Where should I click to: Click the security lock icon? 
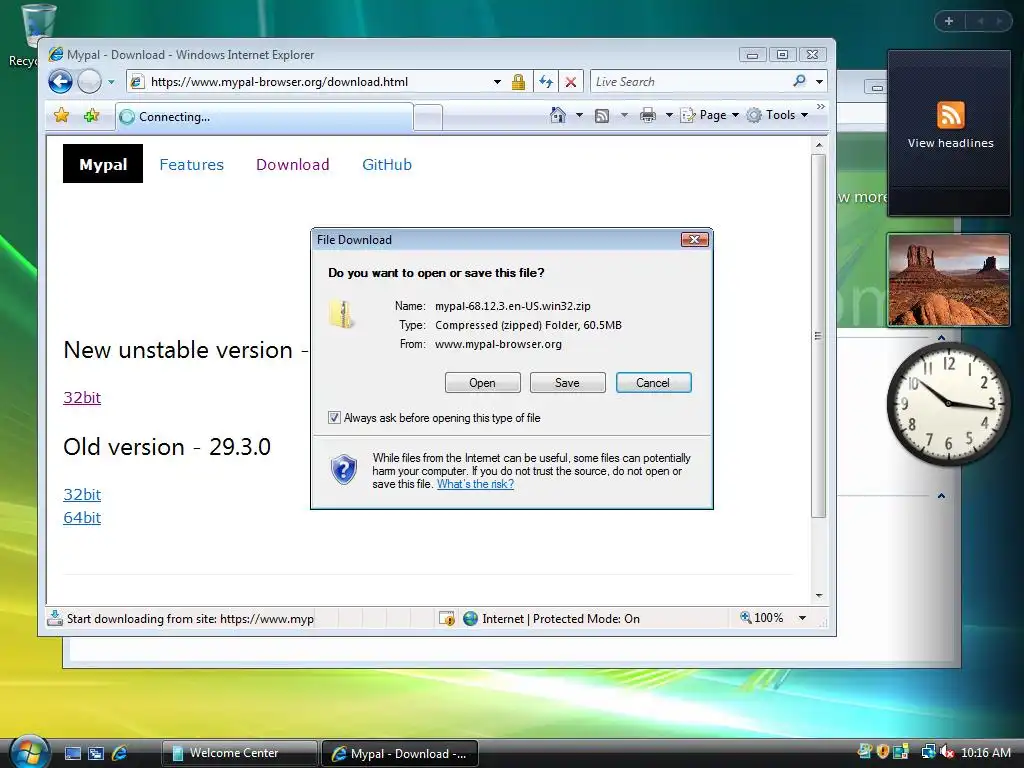pos(519,82)
